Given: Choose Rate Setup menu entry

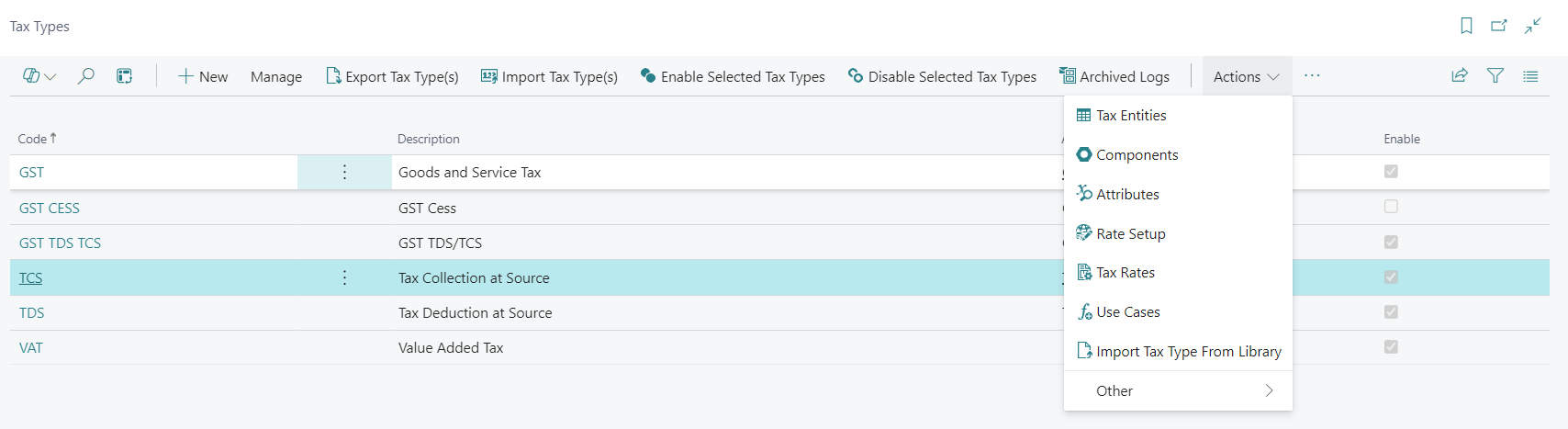Looking at the screenshot, I should (1130, 234).
